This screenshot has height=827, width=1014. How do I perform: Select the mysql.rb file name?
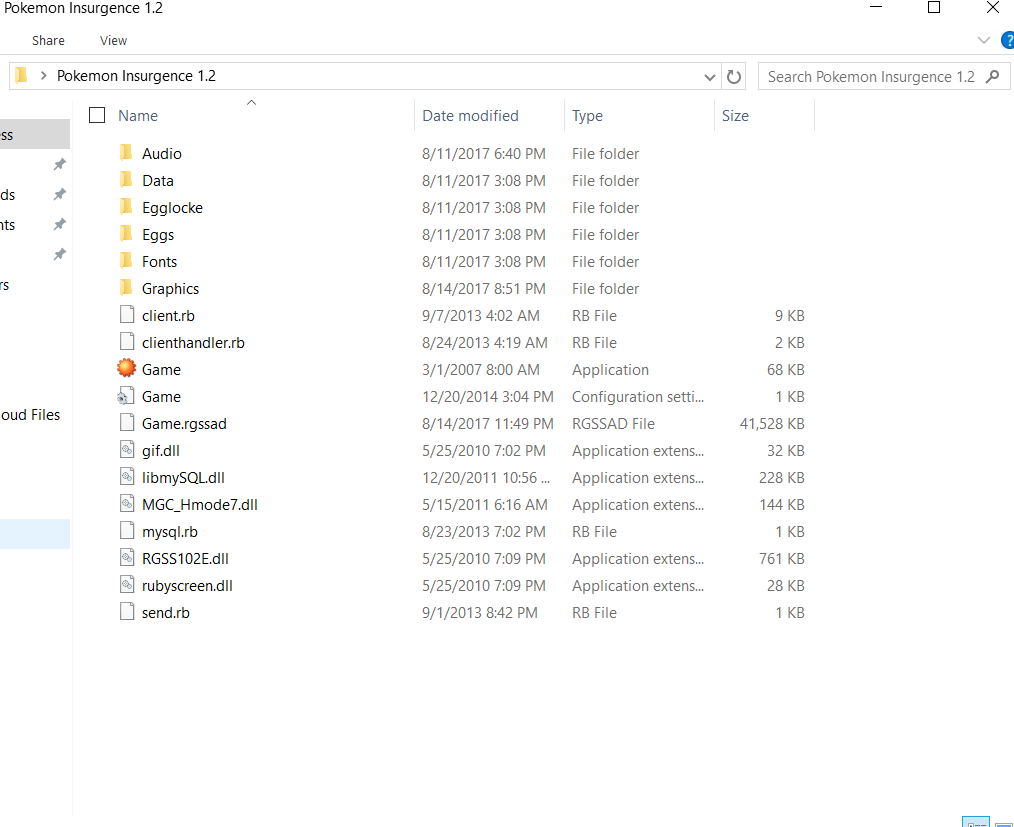[169, 532]
